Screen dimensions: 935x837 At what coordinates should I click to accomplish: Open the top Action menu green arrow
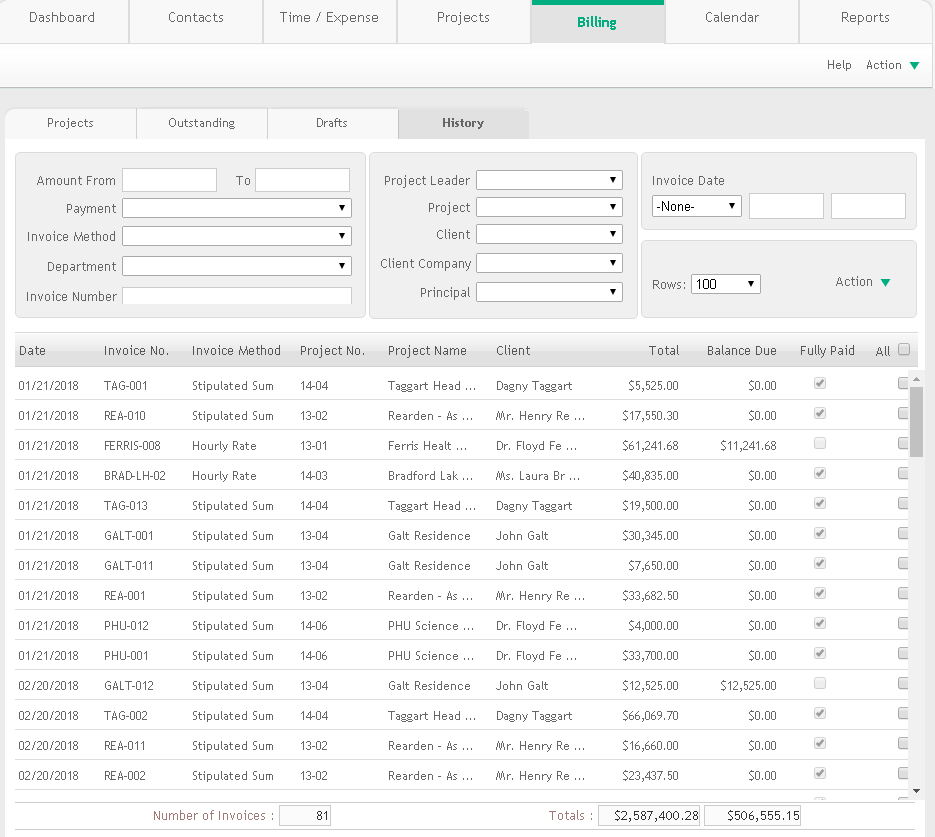(914, 66)
